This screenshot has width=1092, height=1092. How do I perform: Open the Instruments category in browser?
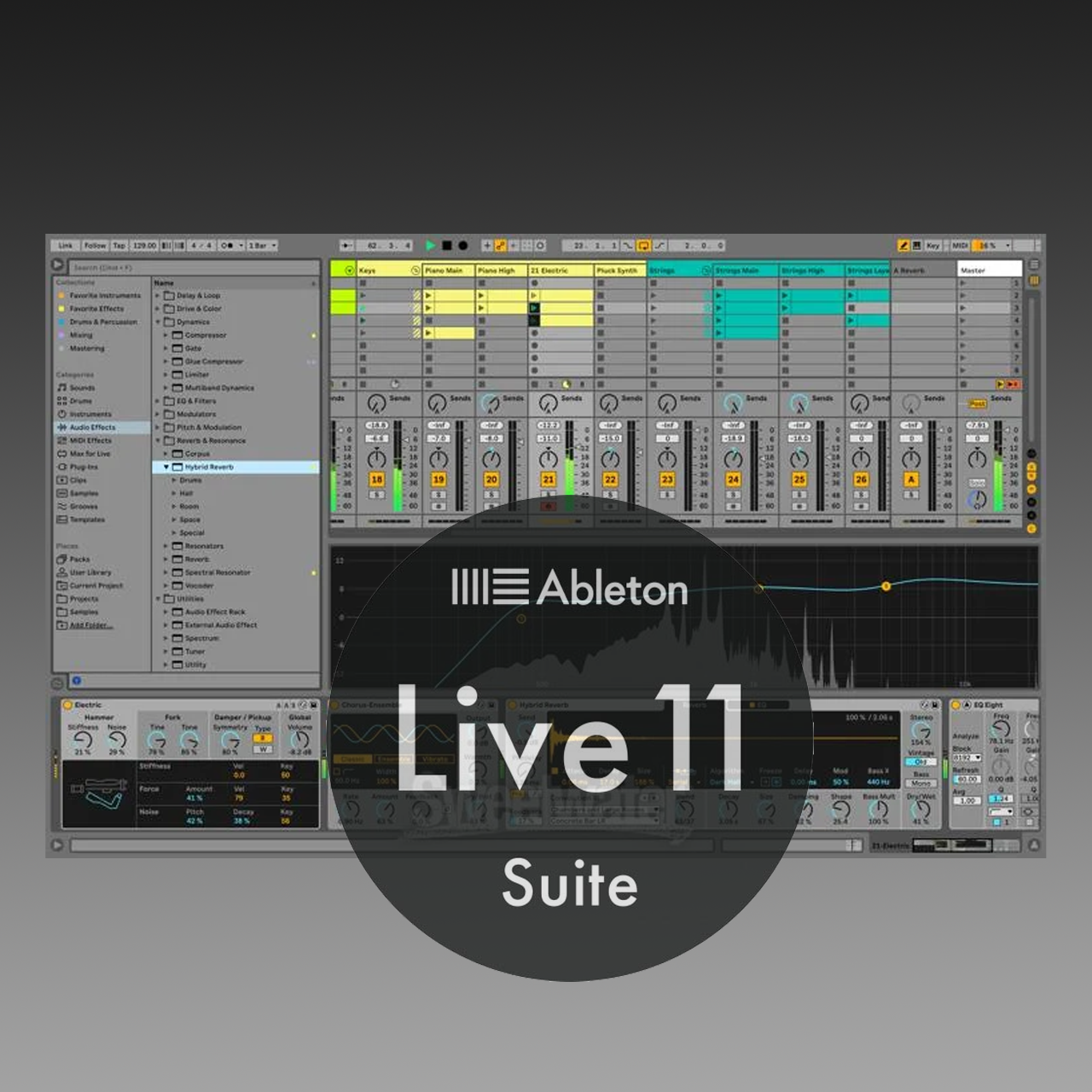tap(90, 414)
